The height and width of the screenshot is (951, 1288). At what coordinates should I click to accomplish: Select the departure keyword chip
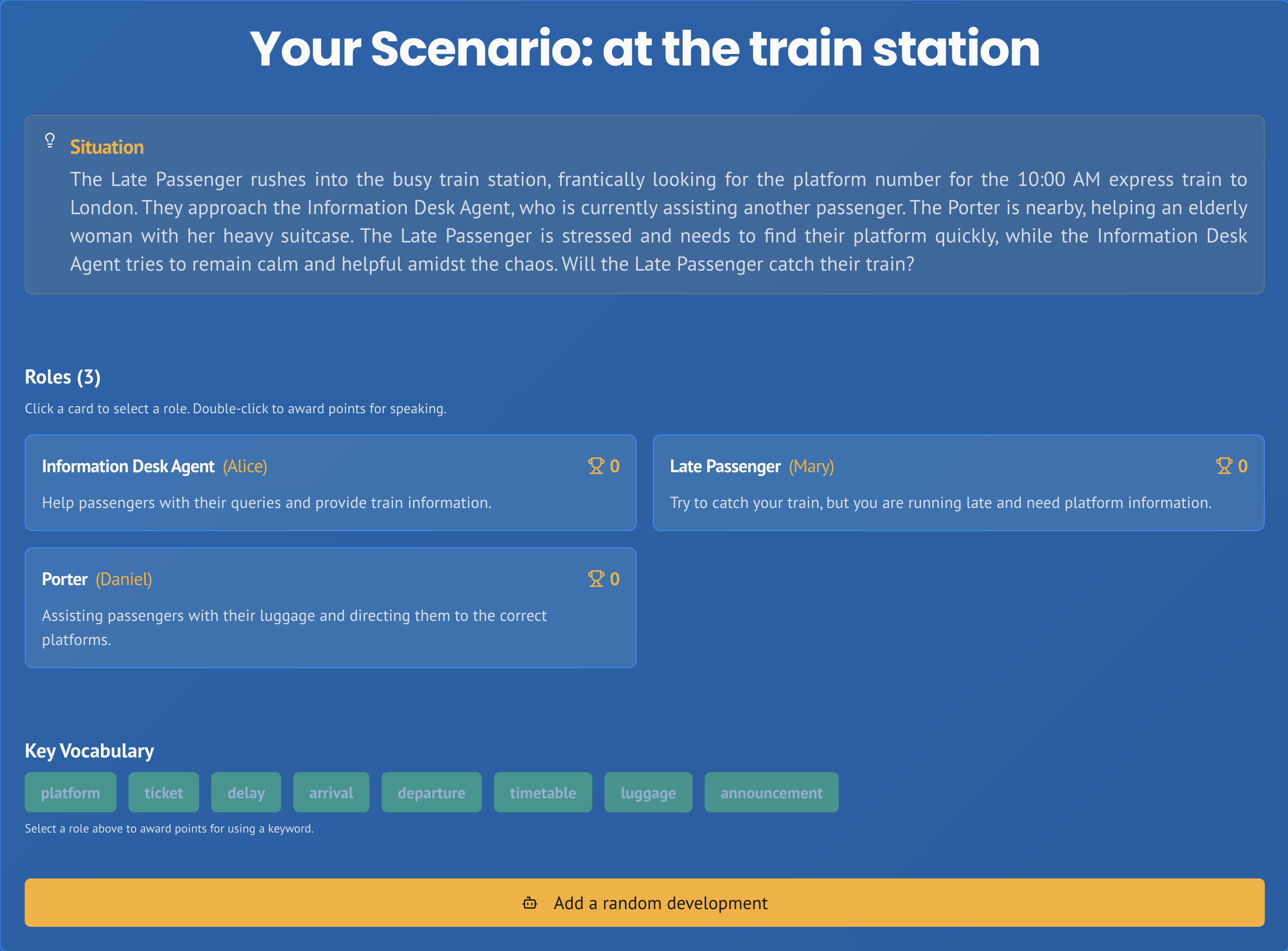point(431,793)
